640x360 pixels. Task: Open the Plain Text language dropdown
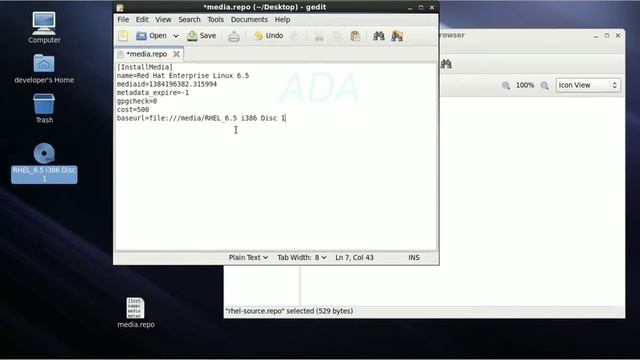(248, 258)
